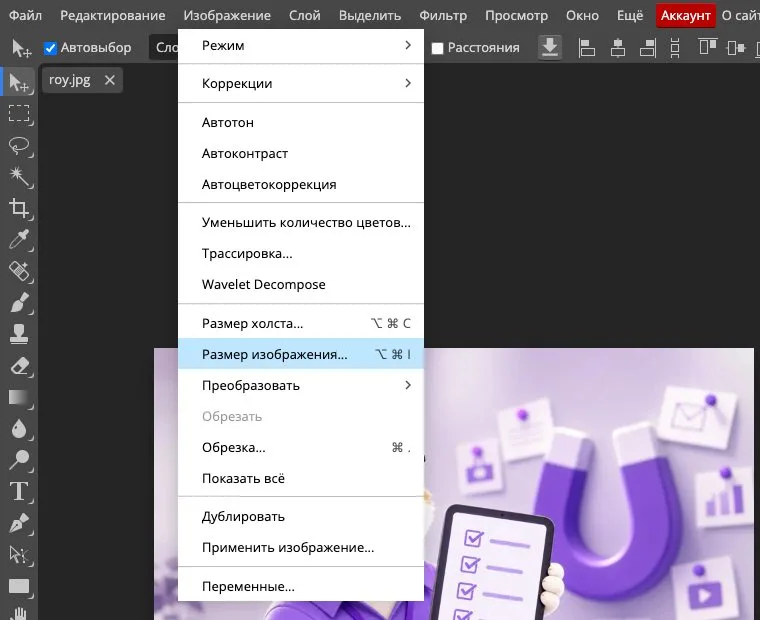Image resolution: width=760 pixels, height=620 pixels.
Task: Align right edges icon
Action: tap(648, 48)
